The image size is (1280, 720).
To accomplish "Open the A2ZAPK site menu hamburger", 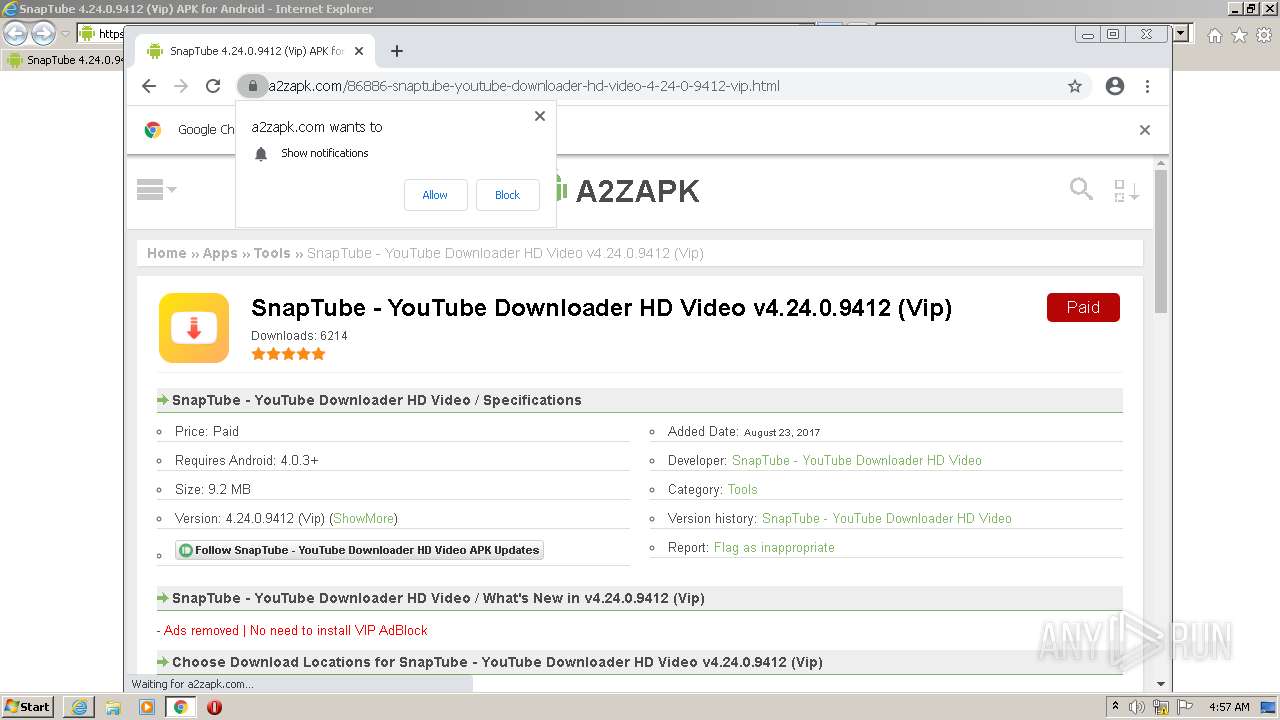I will [156, 189].
